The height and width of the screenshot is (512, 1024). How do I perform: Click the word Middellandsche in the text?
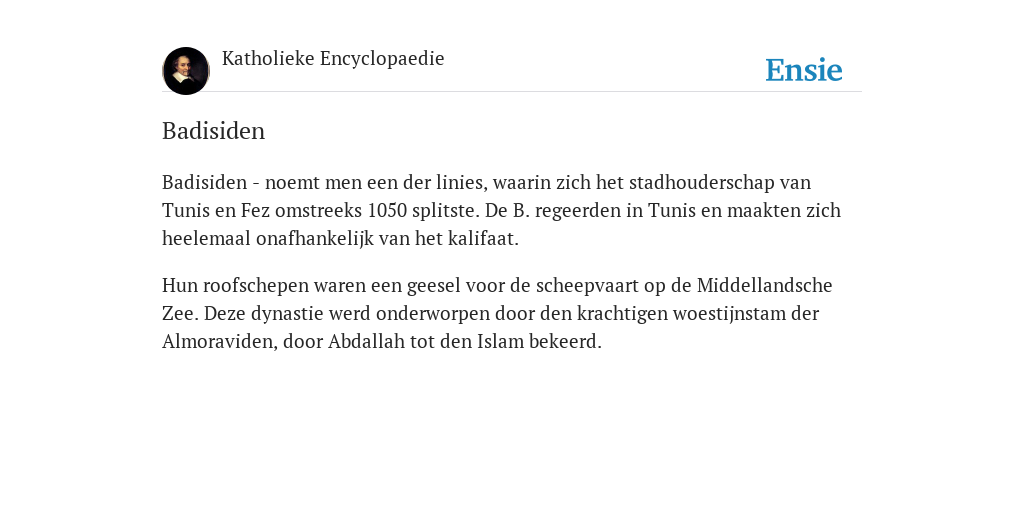coord(764,285)
